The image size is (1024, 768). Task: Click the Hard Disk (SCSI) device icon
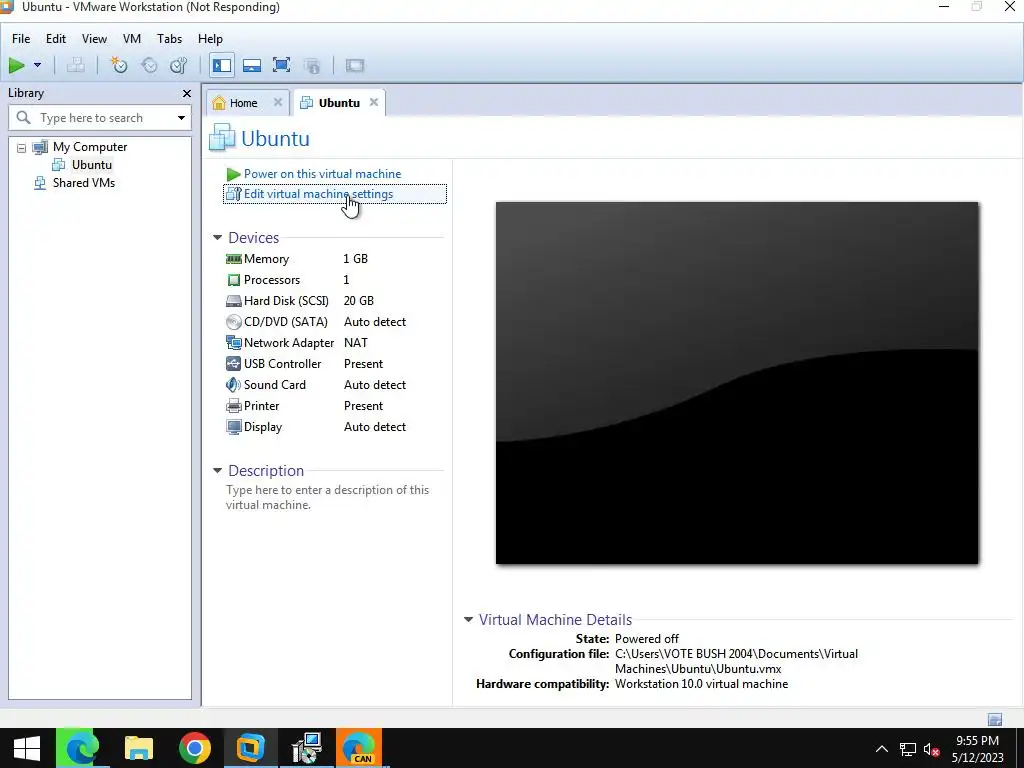(233, 301)
